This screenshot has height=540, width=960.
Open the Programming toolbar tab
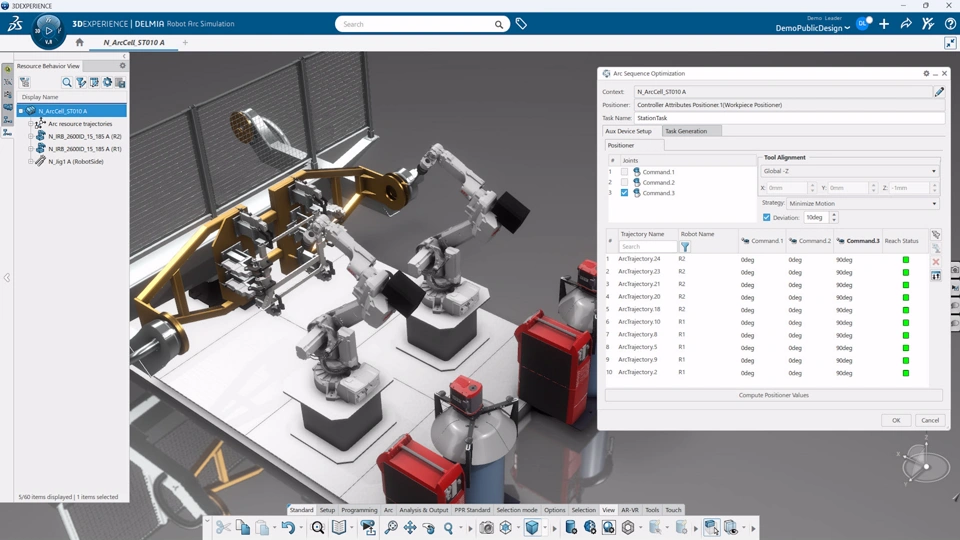point(359,510)
